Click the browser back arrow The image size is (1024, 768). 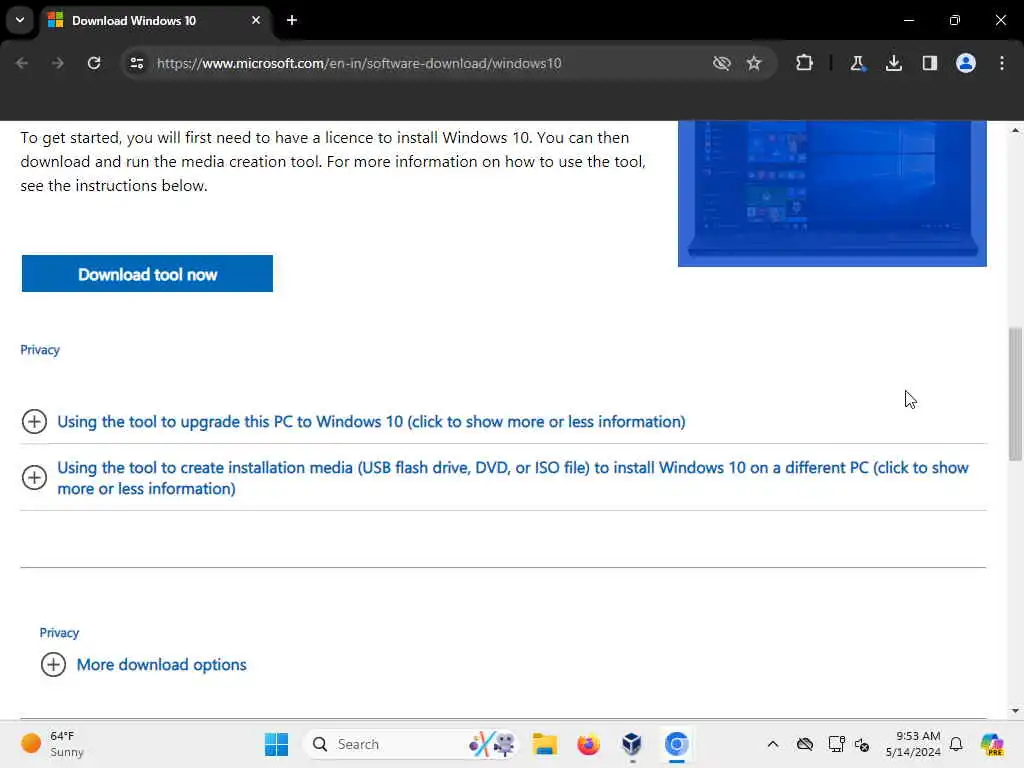[x=22, y=63]
